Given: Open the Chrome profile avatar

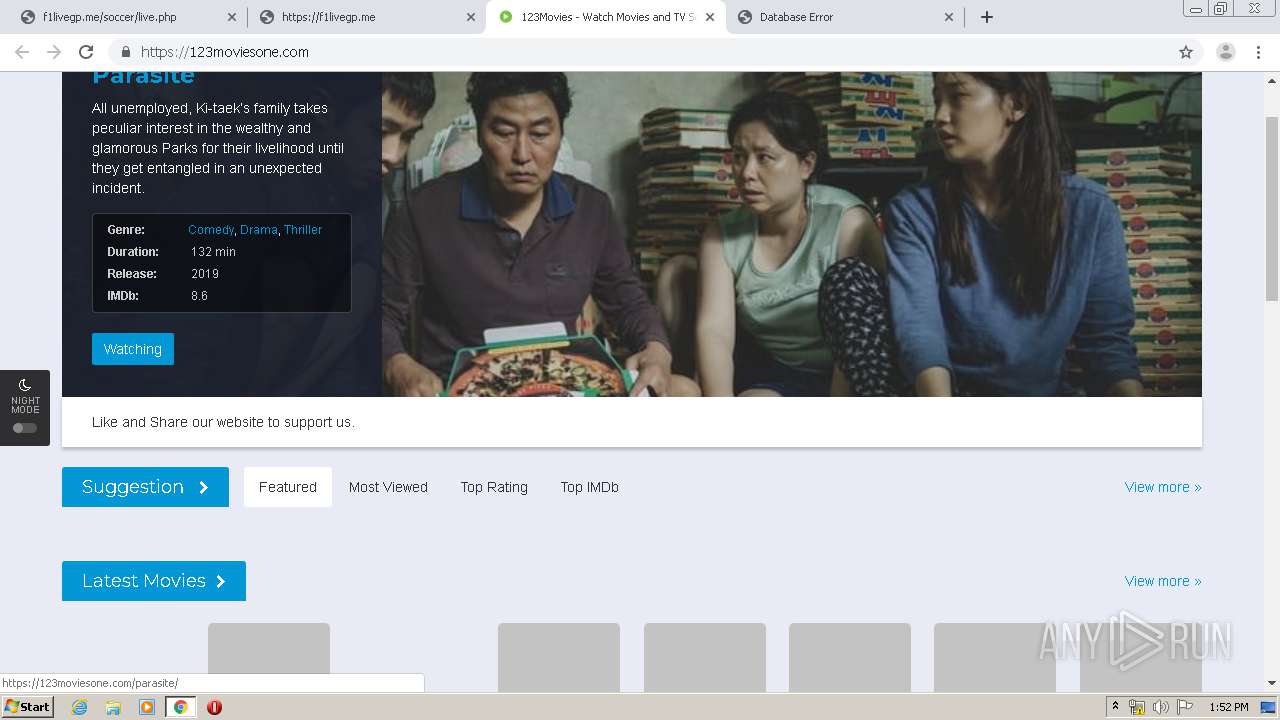Looking at the screenshot, I should 1226,52.
